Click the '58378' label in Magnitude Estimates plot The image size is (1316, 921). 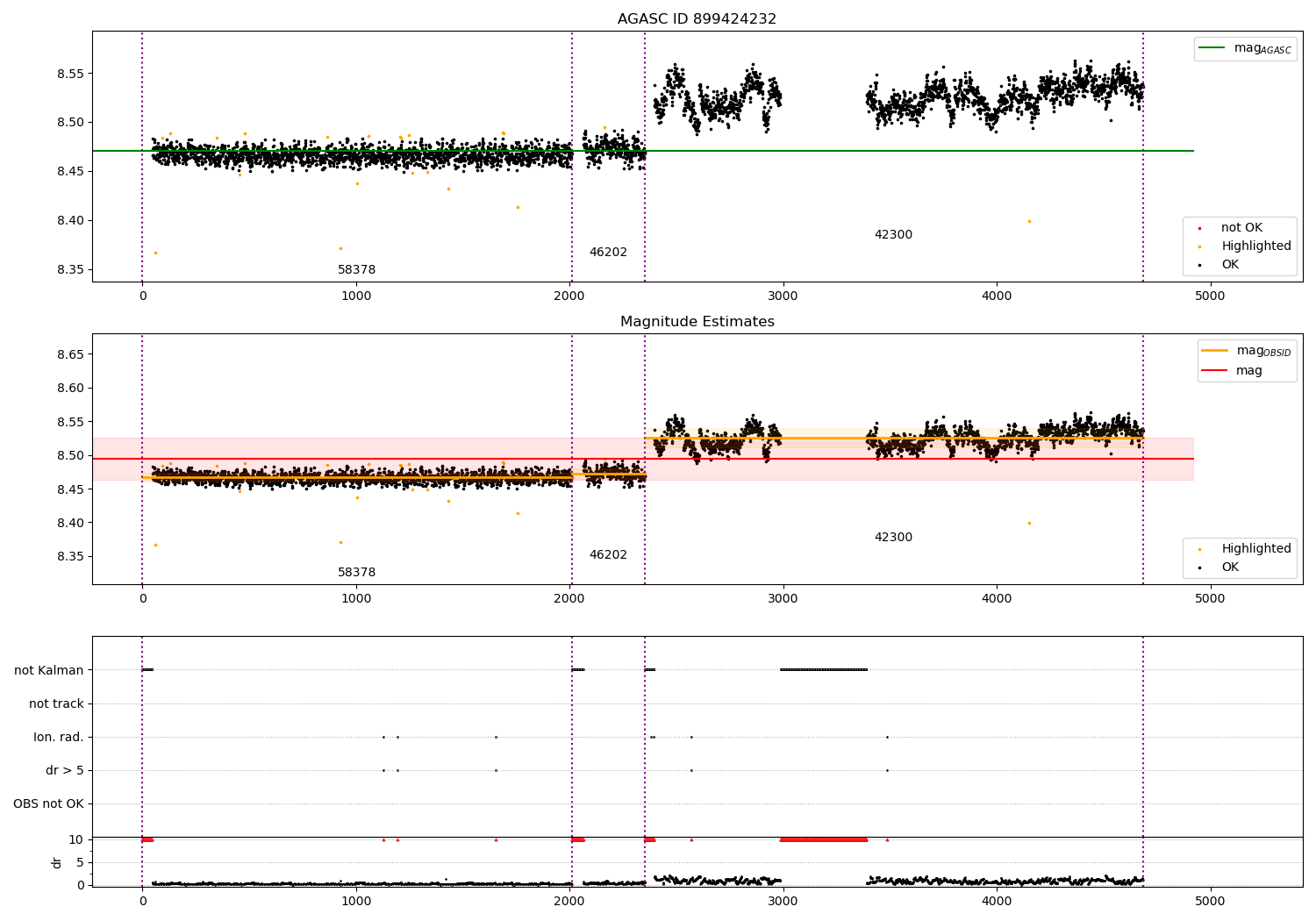356,573
